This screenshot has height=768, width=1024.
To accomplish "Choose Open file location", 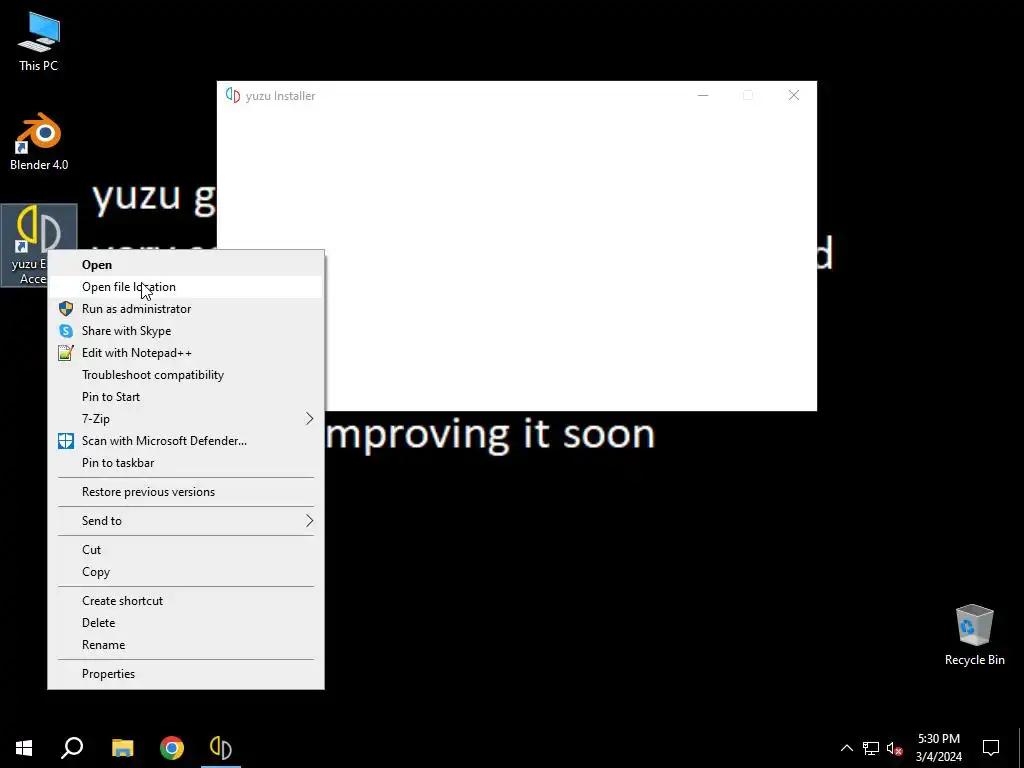I will 185,287.
